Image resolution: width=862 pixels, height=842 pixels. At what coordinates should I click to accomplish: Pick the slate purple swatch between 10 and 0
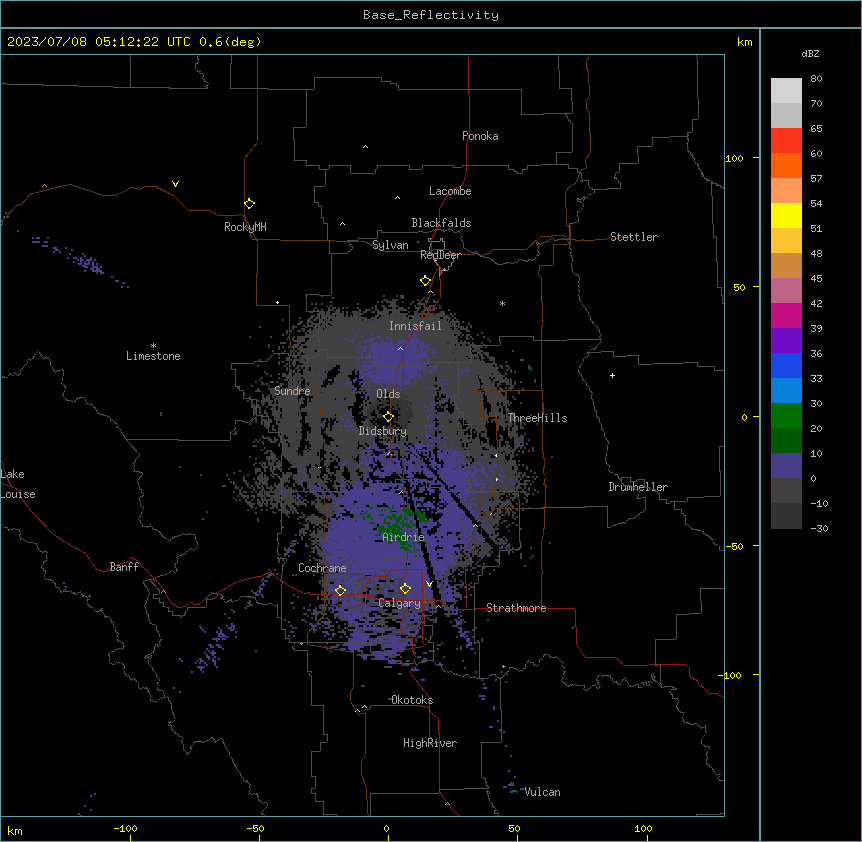(x=786, y=466)
